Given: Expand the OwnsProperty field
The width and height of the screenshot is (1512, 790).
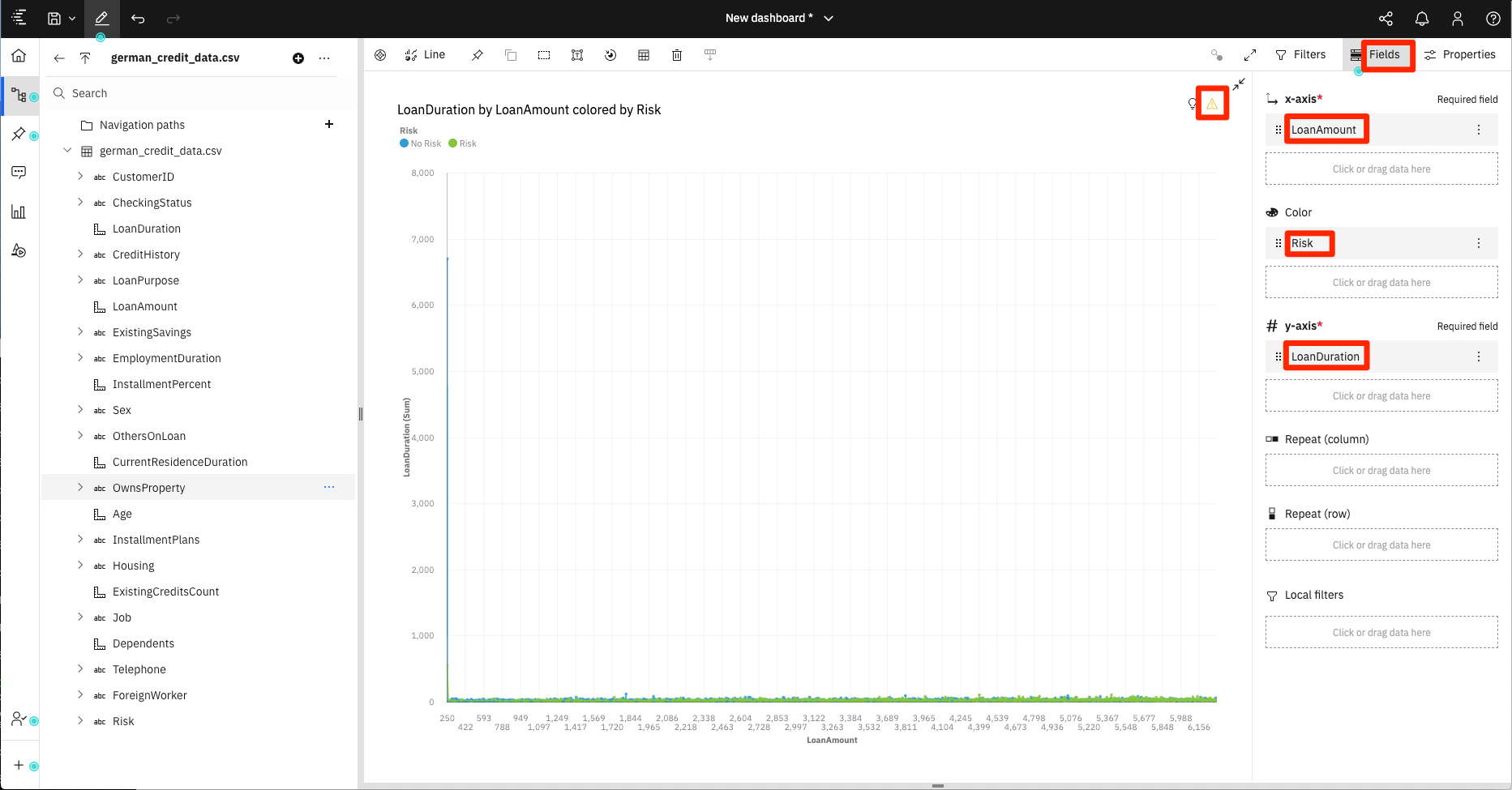Looking at the screenshot, I should (79, 487).
